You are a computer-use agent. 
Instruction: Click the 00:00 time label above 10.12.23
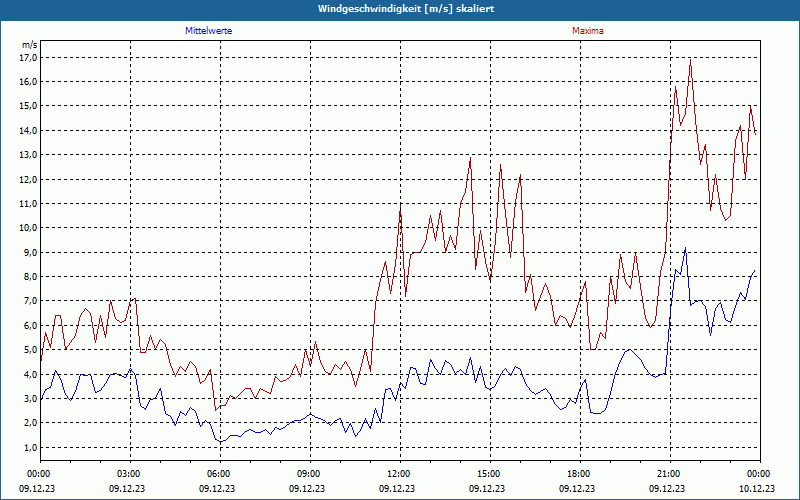click(x=759, y=473)
